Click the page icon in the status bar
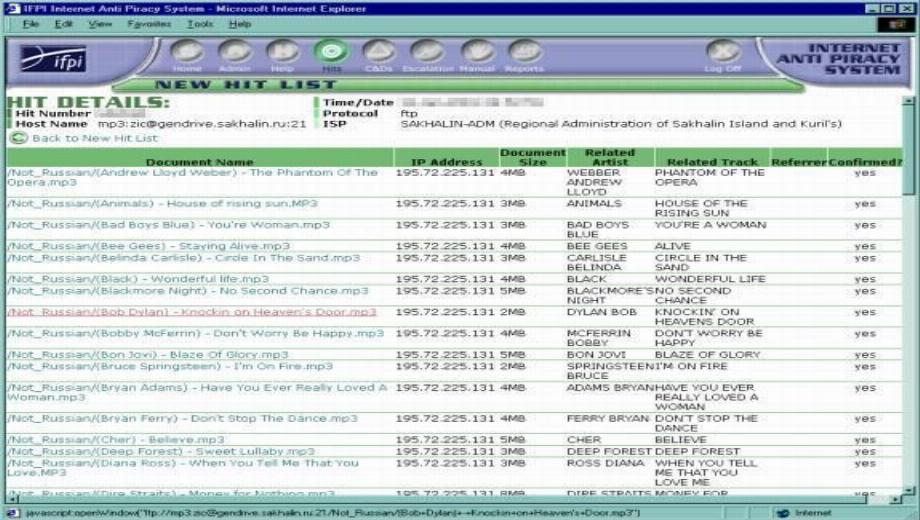Screen dimensions: 920x520 click(x=12, y=514)
